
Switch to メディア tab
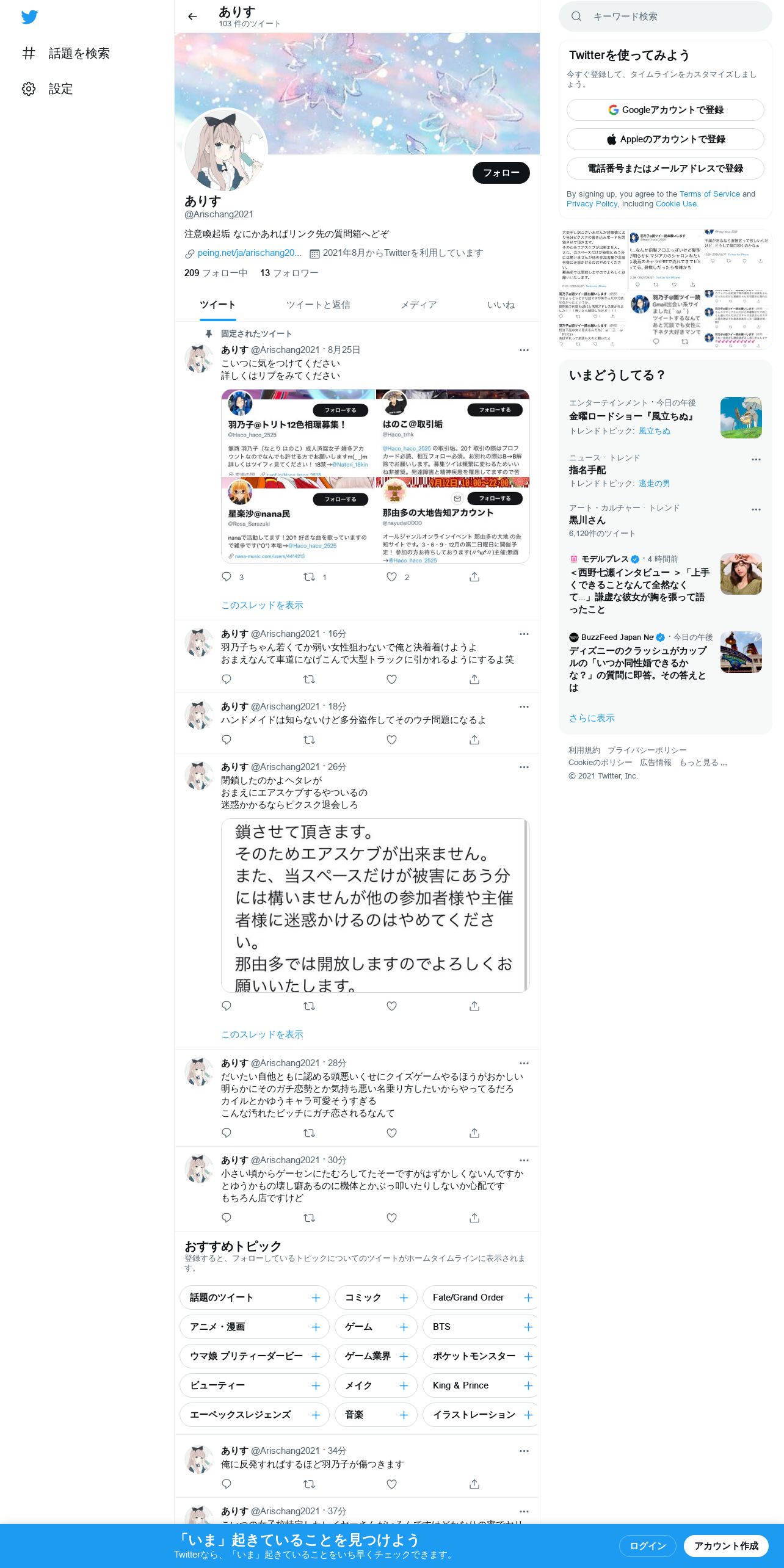point(418,305)
